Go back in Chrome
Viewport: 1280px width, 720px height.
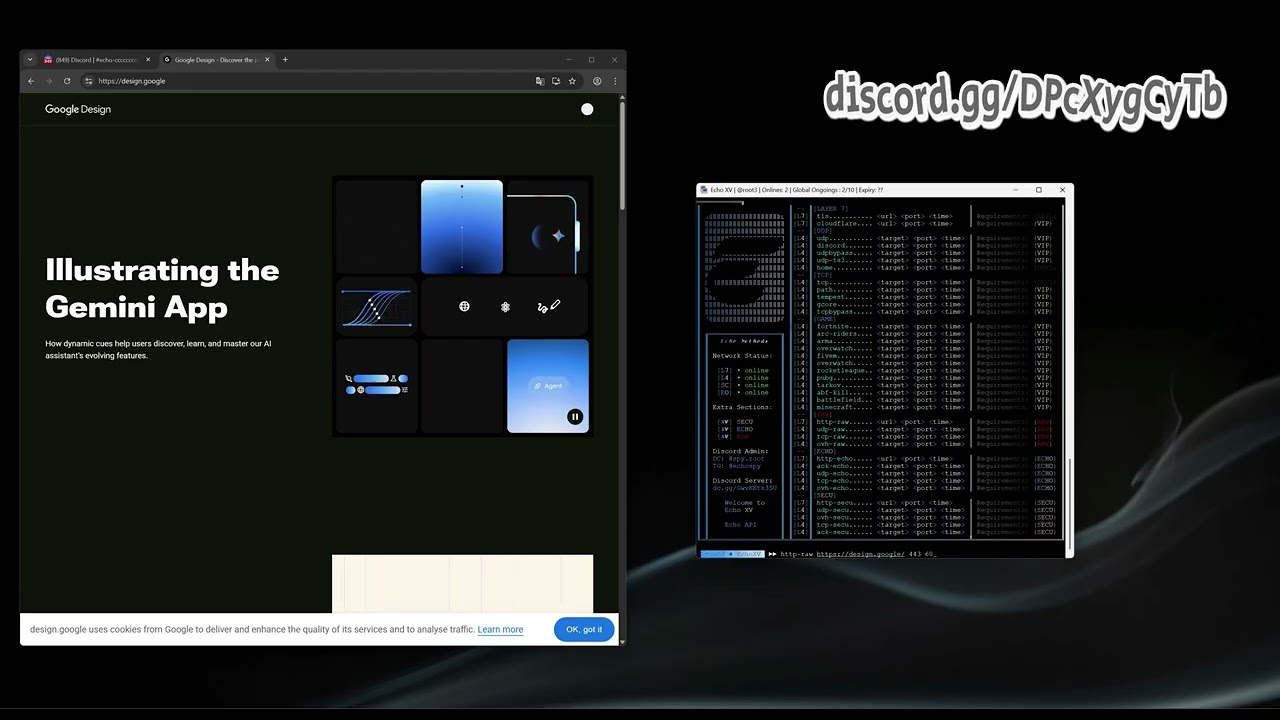31,81
